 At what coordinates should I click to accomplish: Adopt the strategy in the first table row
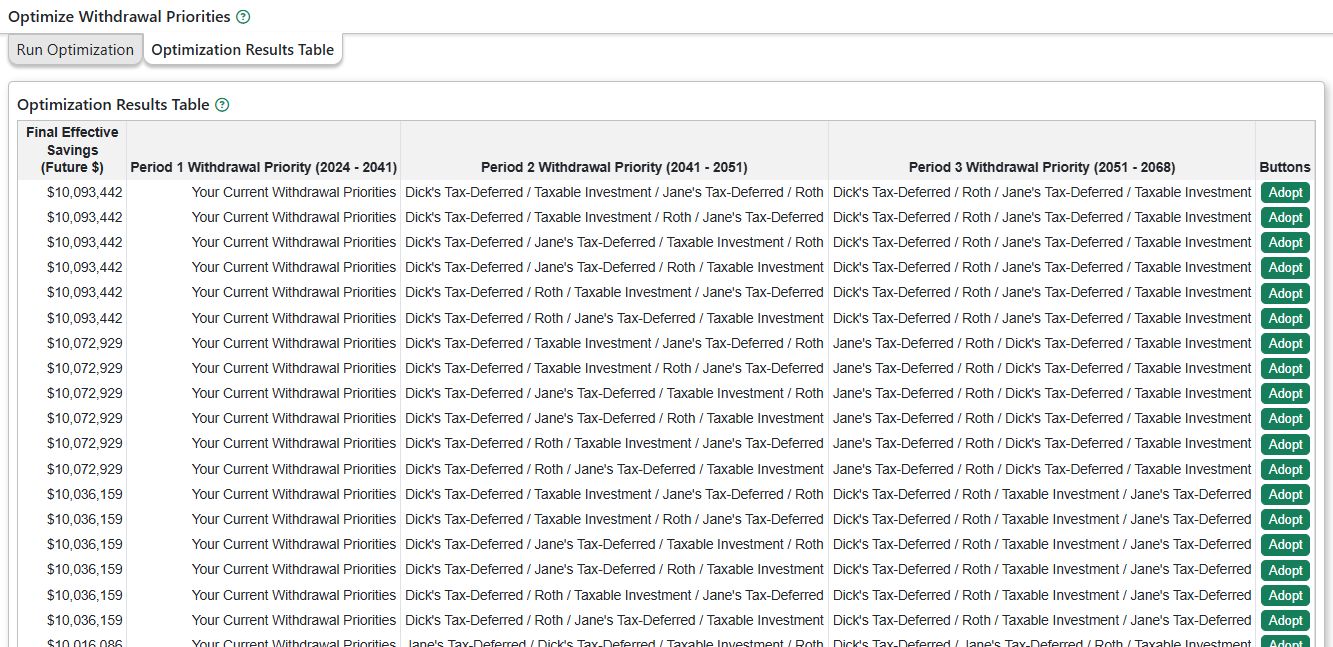(x=1285, y=193)
